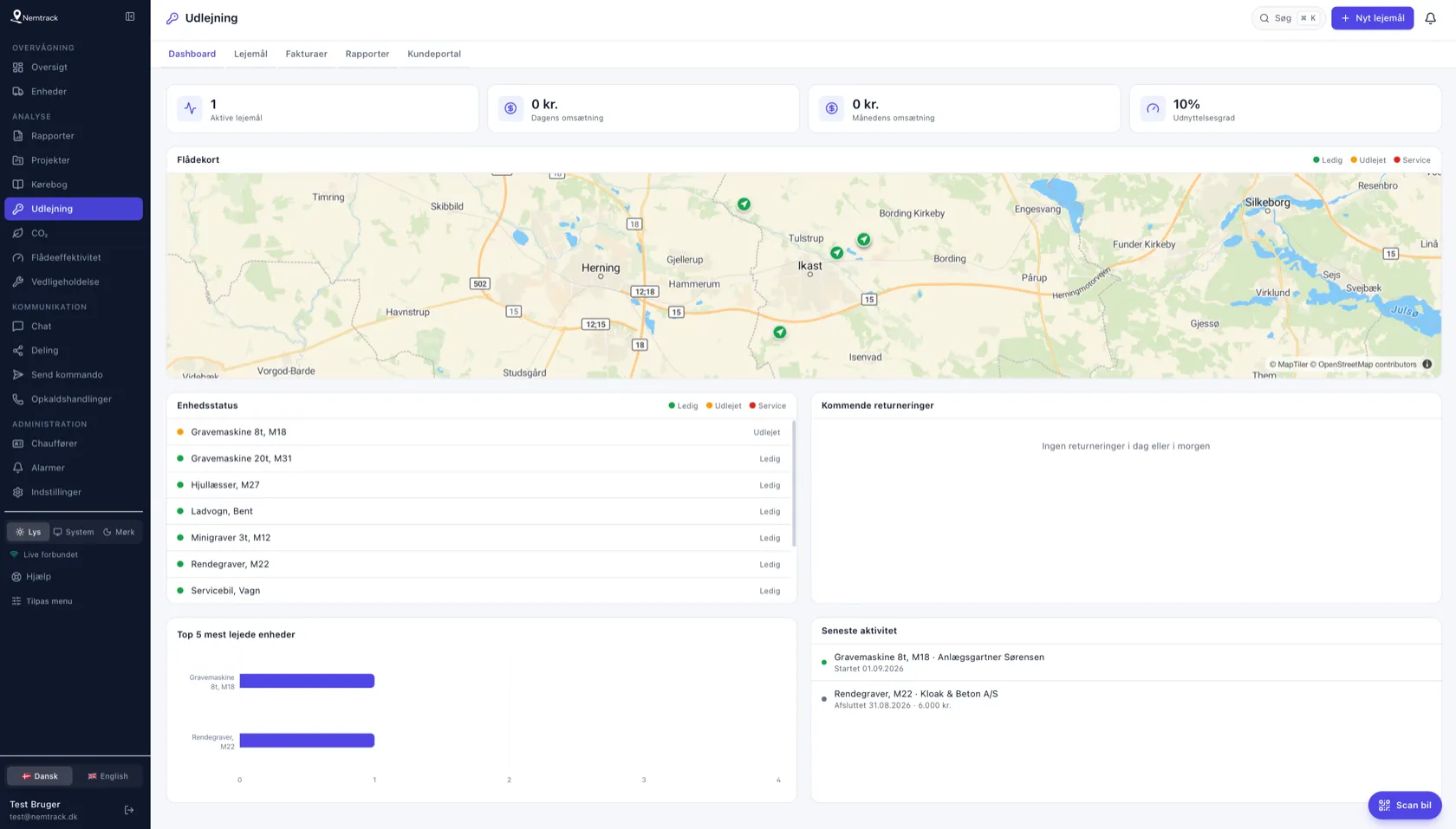This screenshot has width=1456, height=829.
Task: Click the green vehicle marker near Isenvad
Action: coord(780,333)
